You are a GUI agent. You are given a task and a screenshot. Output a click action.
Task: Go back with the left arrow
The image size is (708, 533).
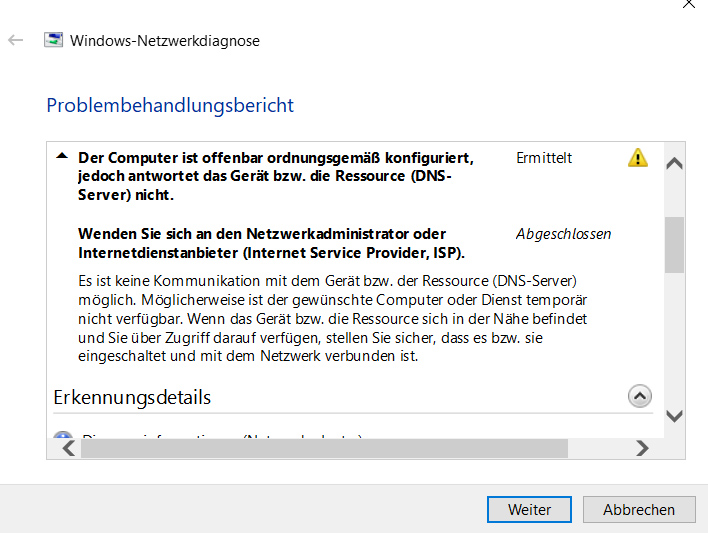(x=15, y=40)
